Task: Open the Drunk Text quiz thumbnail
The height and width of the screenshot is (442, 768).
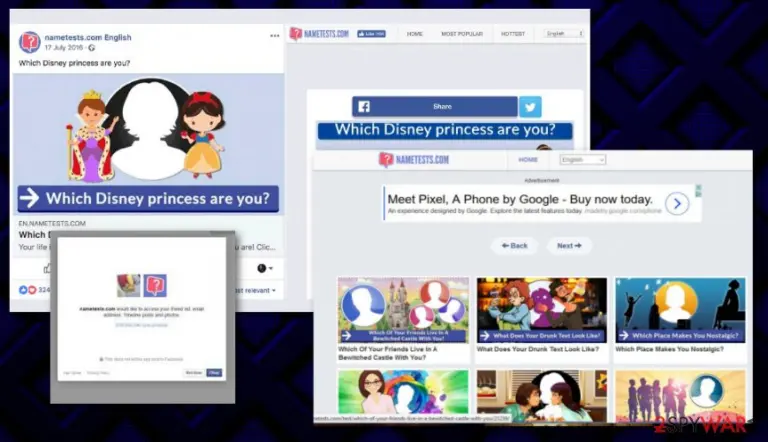Action: point(542,310)
